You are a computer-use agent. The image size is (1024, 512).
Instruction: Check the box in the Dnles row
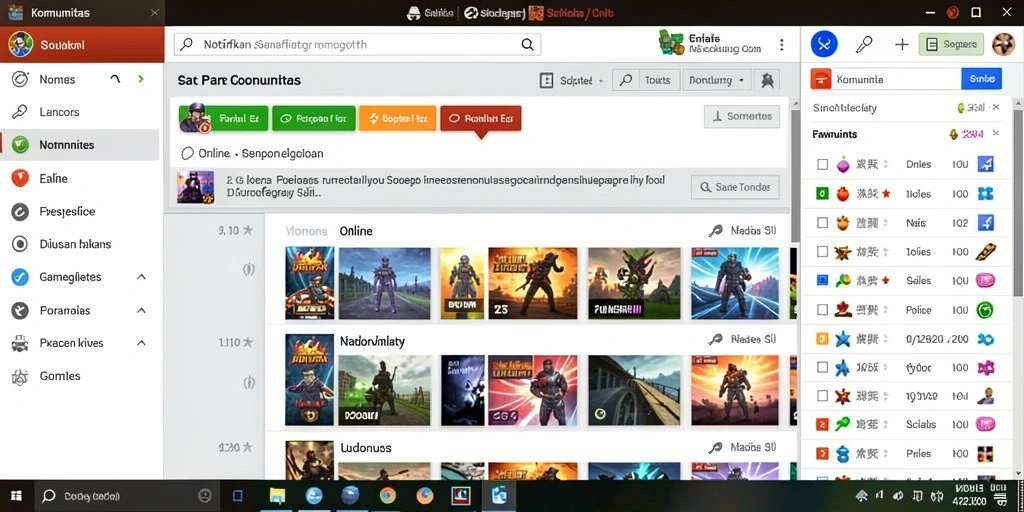[x=822, y=165]
